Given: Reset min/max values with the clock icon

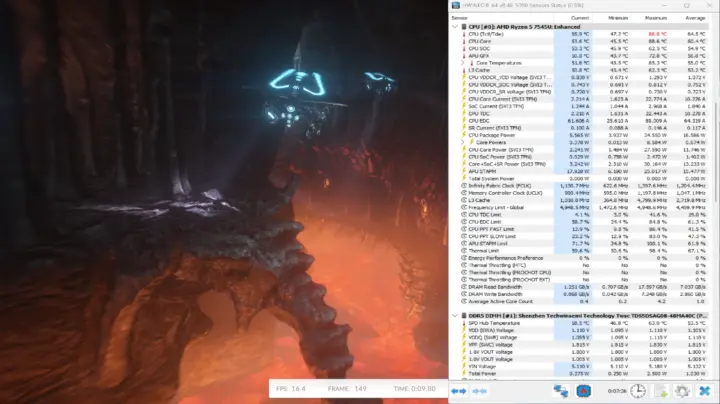Looking at the screenshot, I should pos(638,391).
